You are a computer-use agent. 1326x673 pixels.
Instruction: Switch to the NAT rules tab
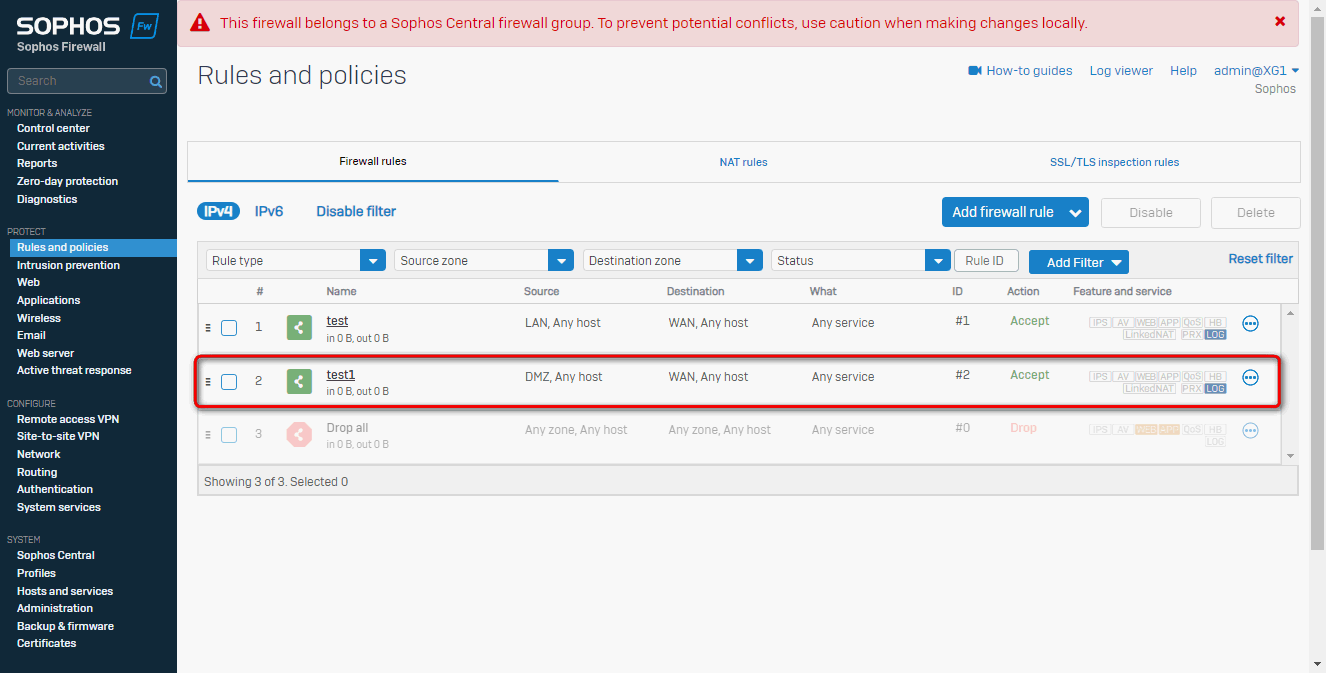[743, 162]
